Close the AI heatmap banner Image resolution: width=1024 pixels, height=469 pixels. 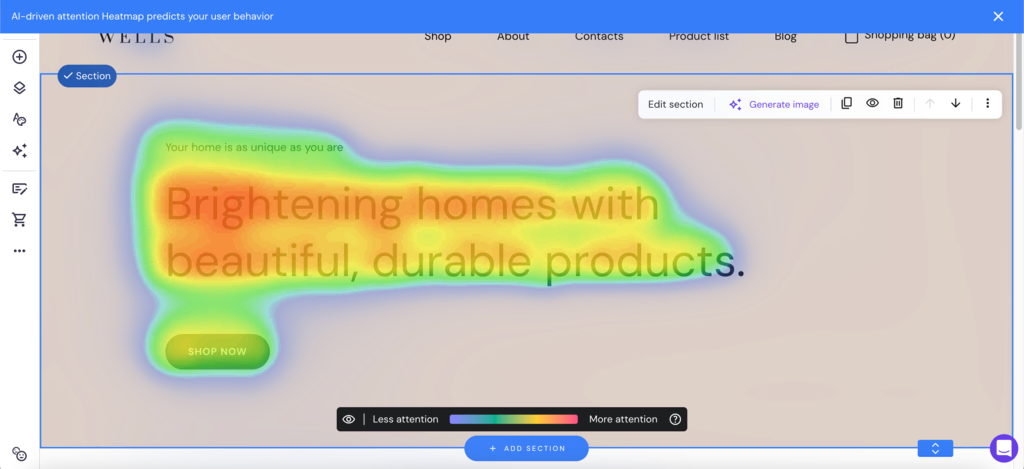click(x=998, y=16)
